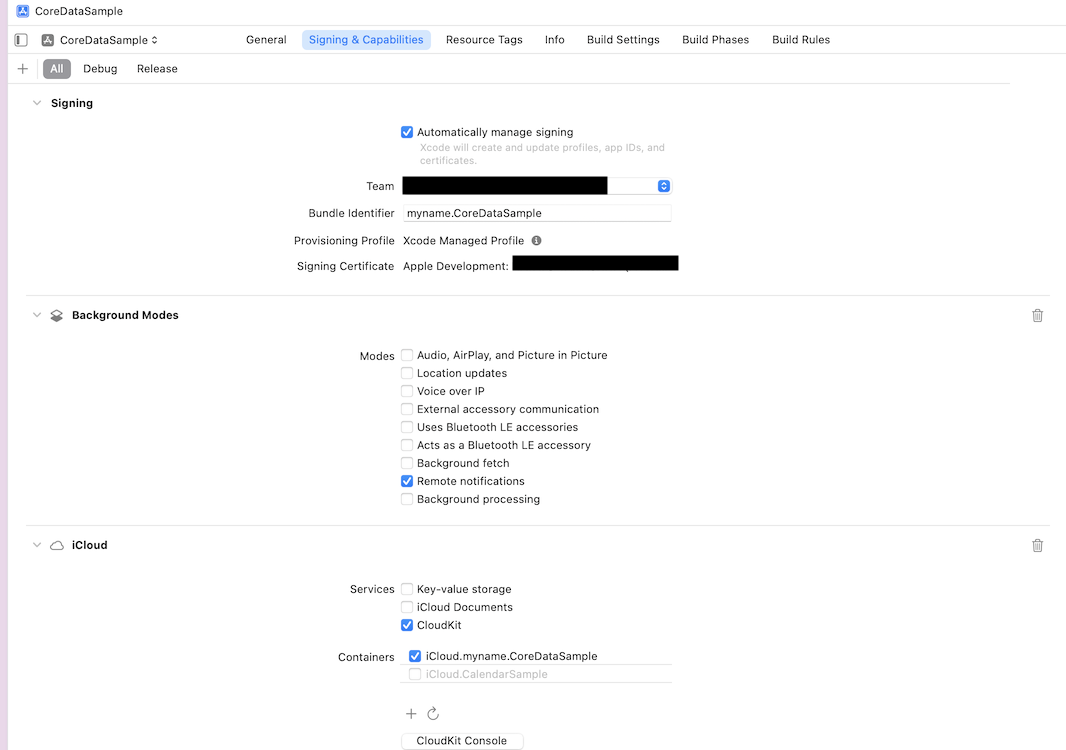Refresh the iCloud containers list
The width and height of the screenshot is (1066, 750).
point(433,714)
